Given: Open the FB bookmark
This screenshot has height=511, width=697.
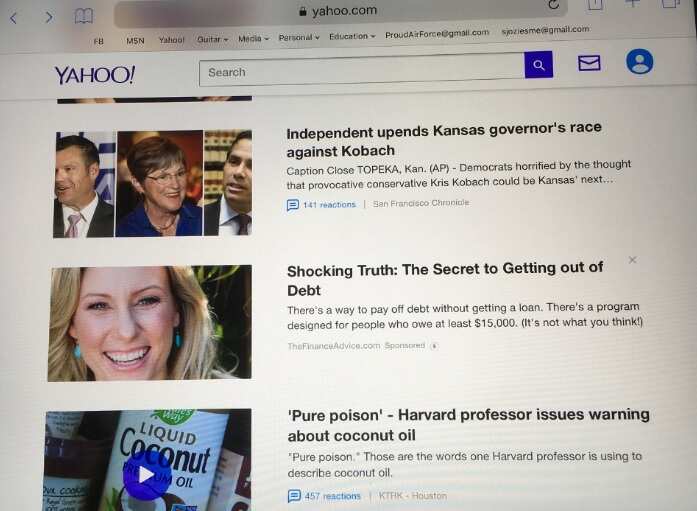Looking at the screenshot, I should [x=99, y=41].
